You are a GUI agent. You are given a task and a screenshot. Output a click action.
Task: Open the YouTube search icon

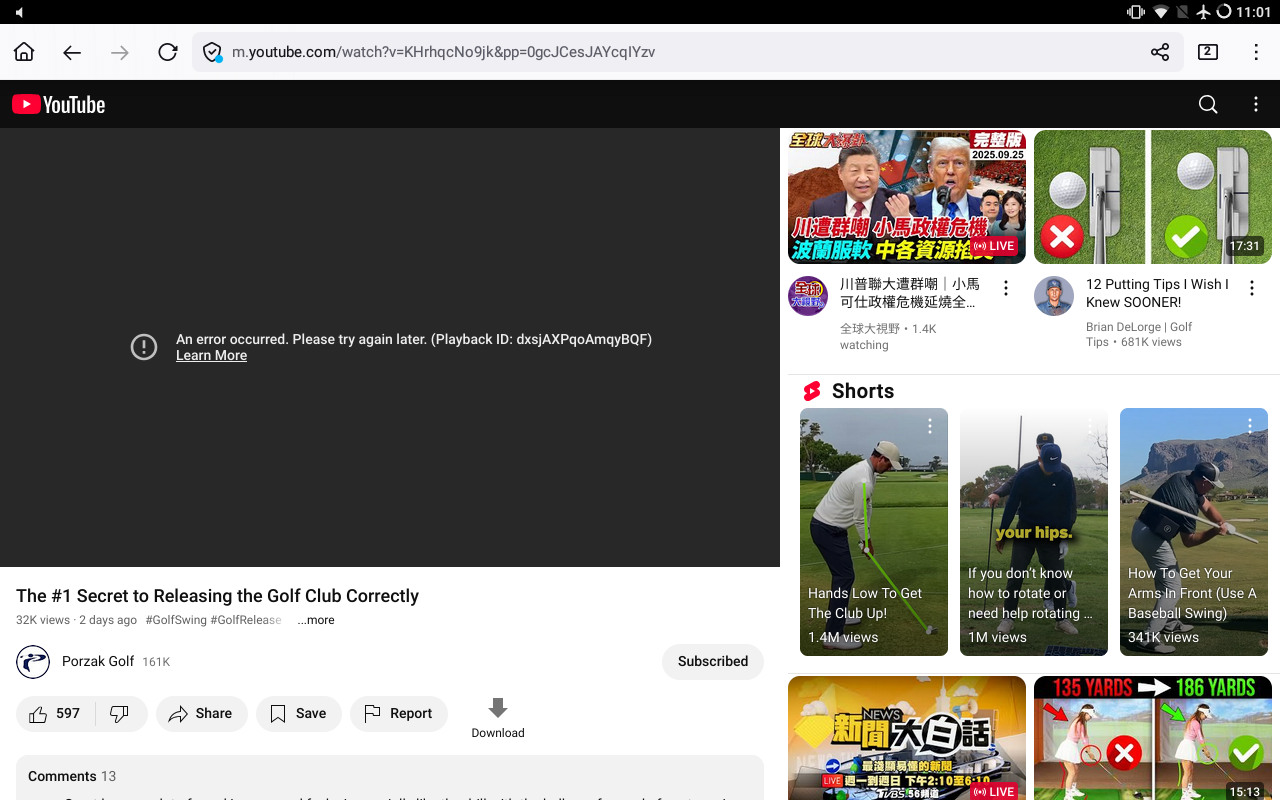tap(1208, 105)
